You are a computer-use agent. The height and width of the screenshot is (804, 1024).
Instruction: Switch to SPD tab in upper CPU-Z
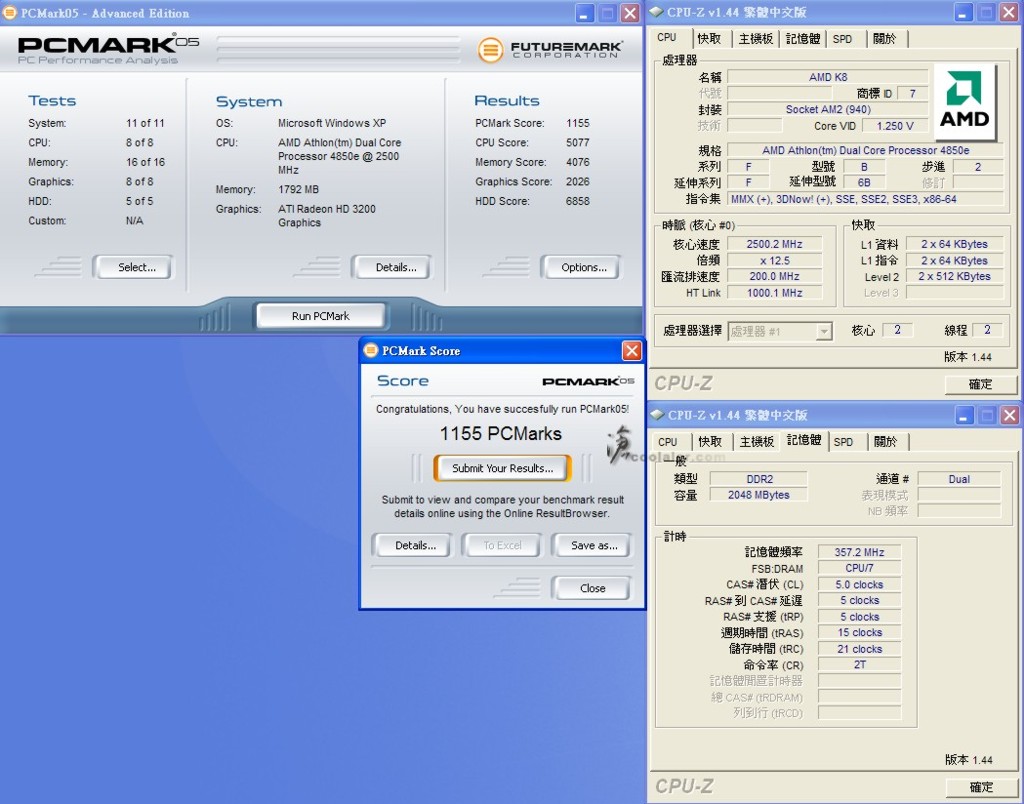842,39
